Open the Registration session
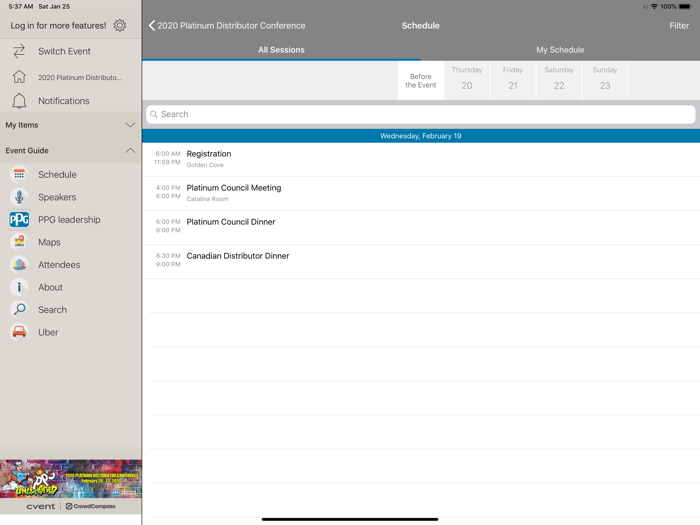This screenshot has width=700, height=525. 421,159
